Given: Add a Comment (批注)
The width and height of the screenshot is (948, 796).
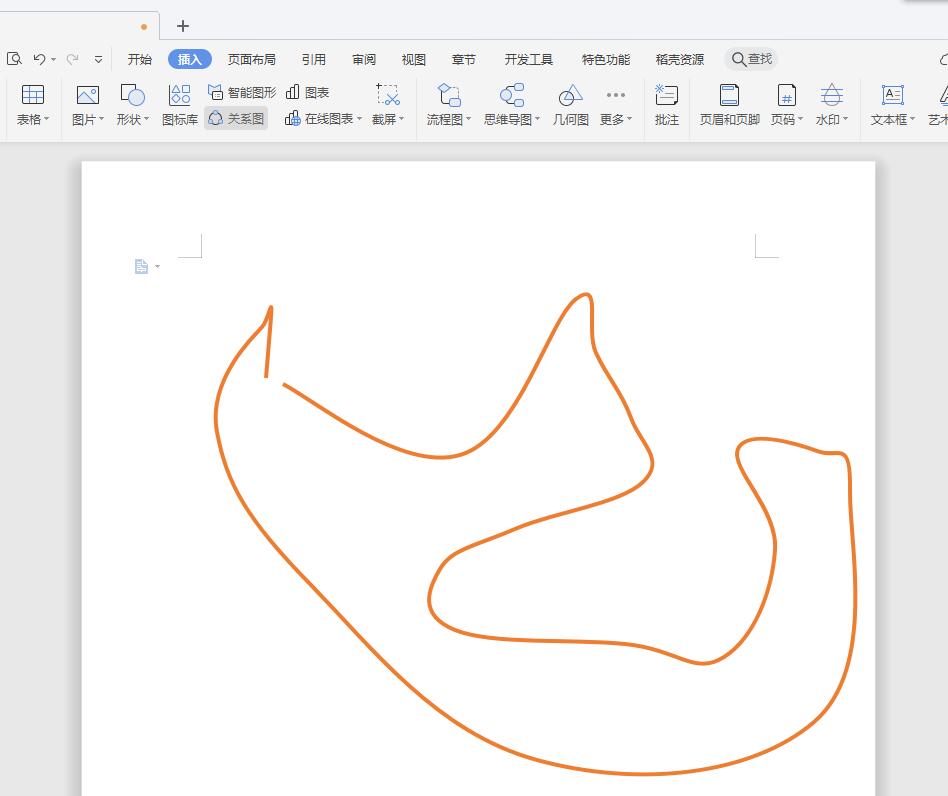Looking at the screenshot, I should pyautogui.click(x=666, y=105).
